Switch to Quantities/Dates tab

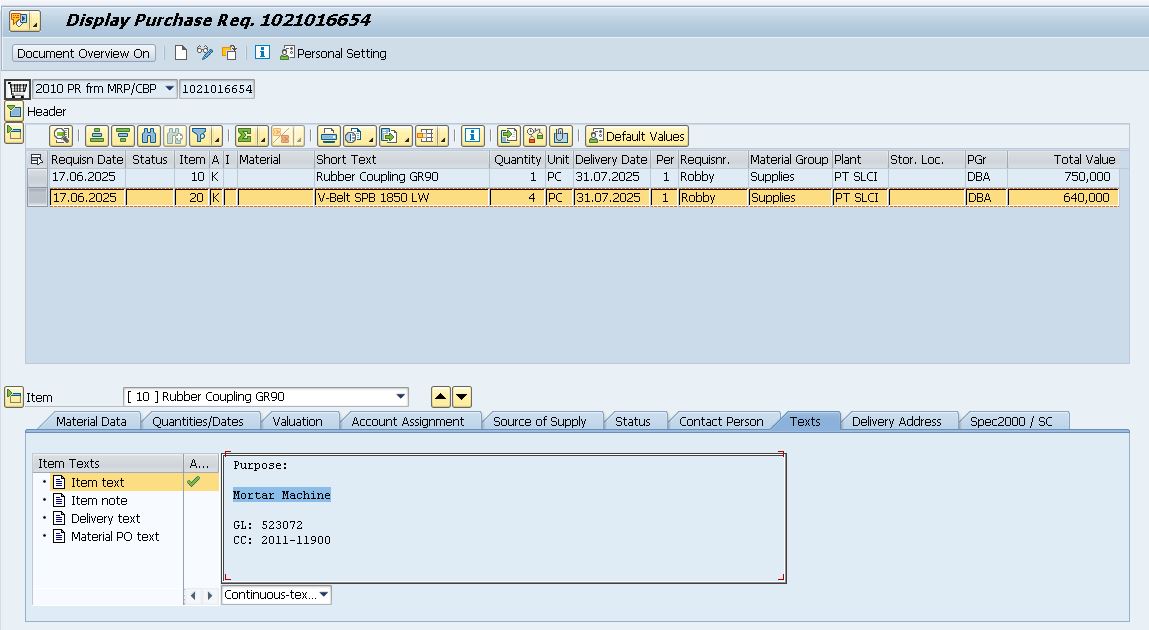[x=198, y=421]
